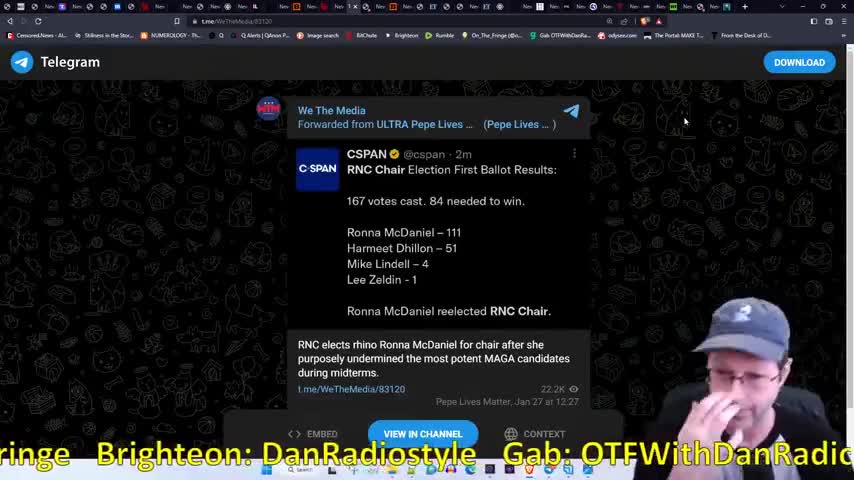854x480 pixels.
Task: Click the Brave rewards triangle icon
Action: click(x=659, y=21)
